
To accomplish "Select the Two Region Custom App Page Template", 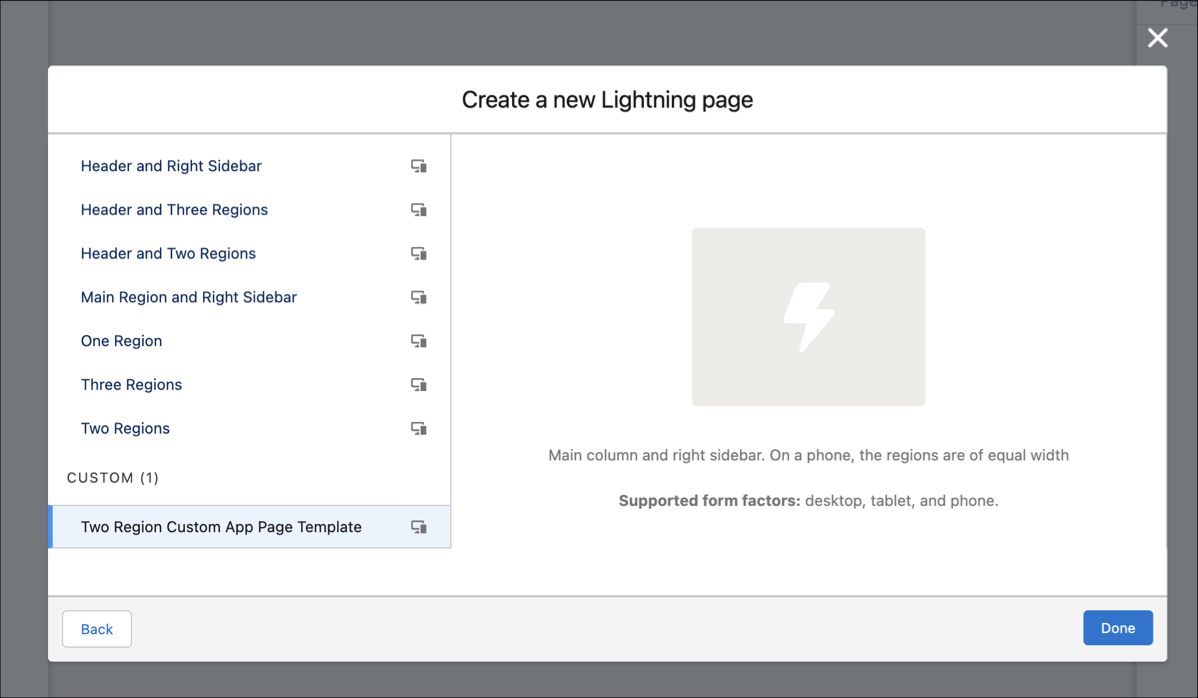I will click(221, 526).
